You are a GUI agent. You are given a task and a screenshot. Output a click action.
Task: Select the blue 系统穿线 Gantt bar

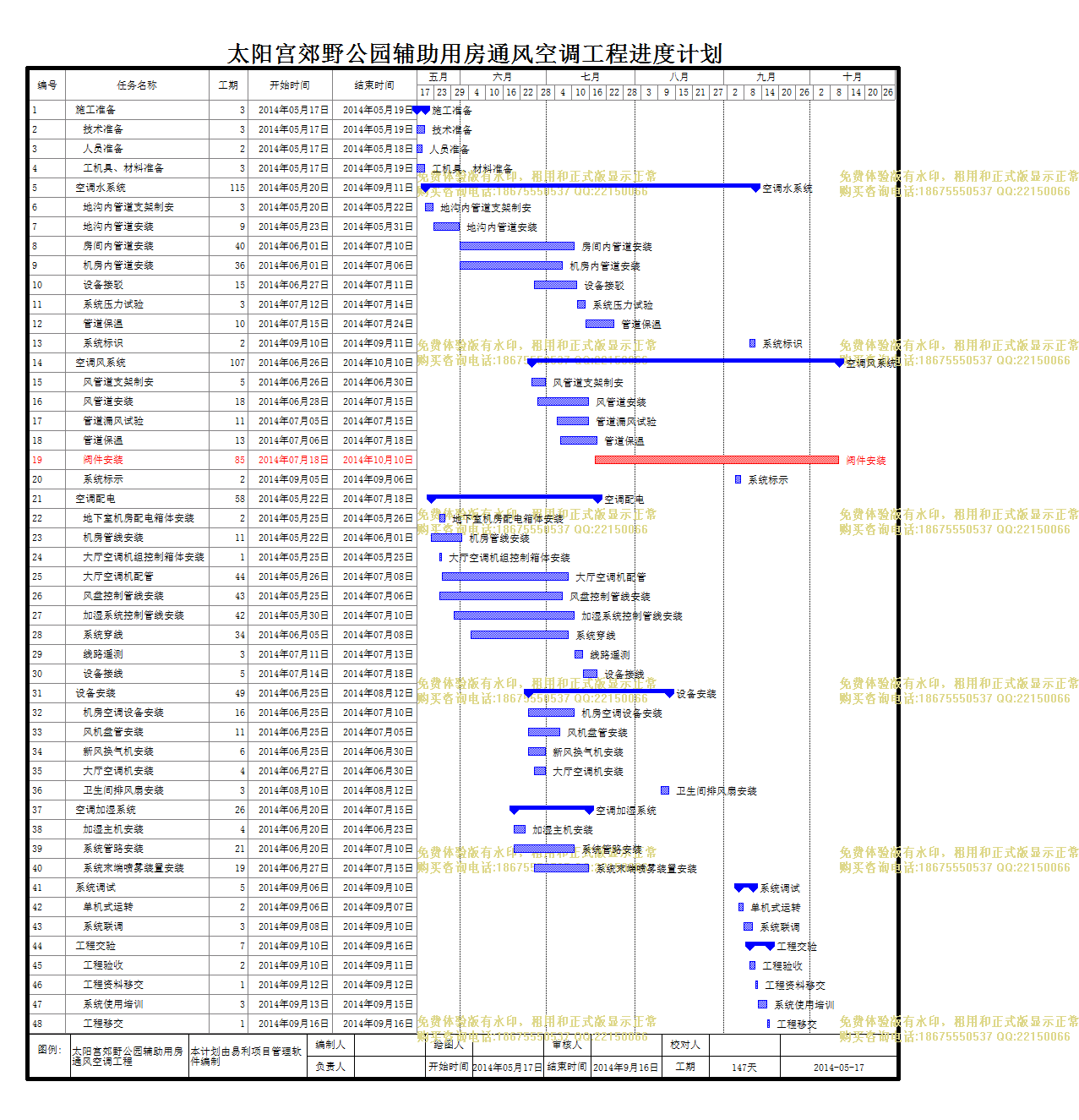(520, 635)
